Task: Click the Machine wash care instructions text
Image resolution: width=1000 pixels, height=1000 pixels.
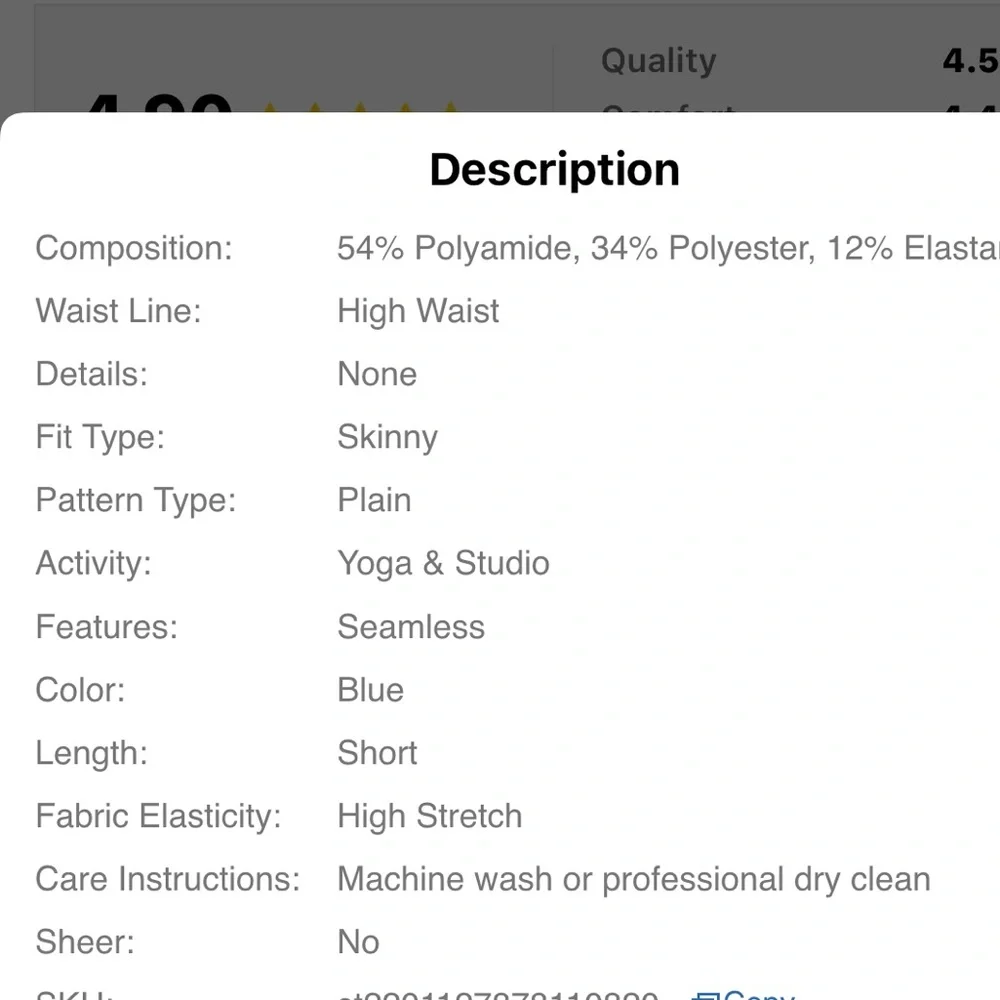Action: 633,879
